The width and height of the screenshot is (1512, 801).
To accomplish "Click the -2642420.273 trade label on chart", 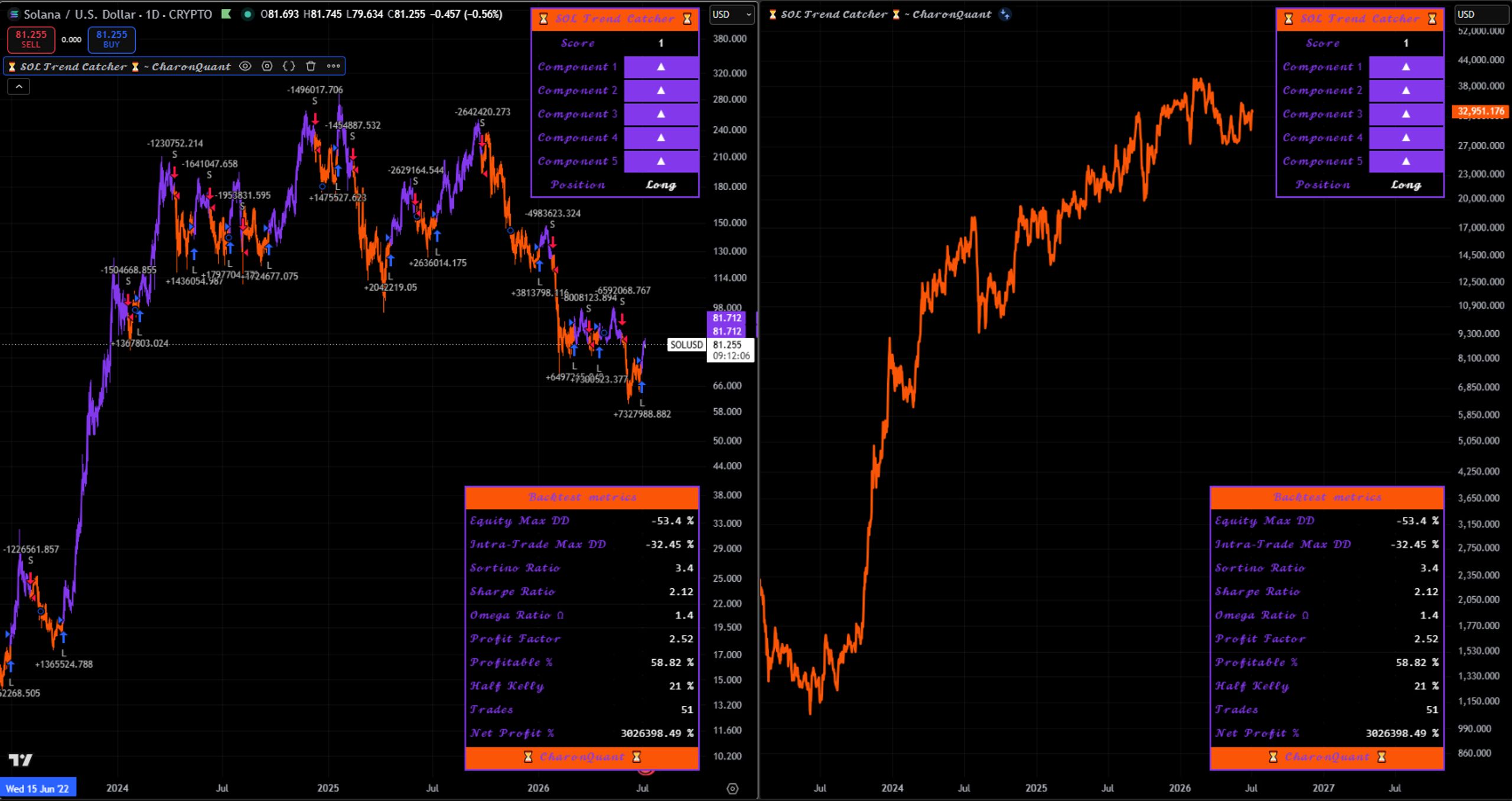I will (483, 112).
